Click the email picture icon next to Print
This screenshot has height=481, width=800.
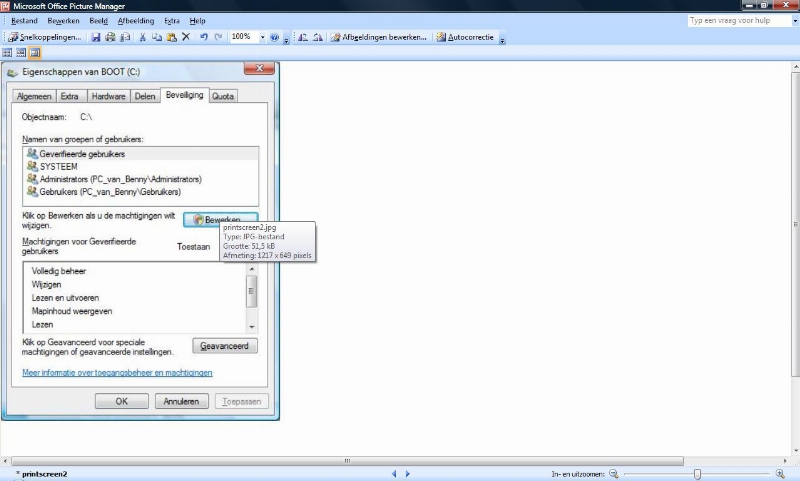125,37
